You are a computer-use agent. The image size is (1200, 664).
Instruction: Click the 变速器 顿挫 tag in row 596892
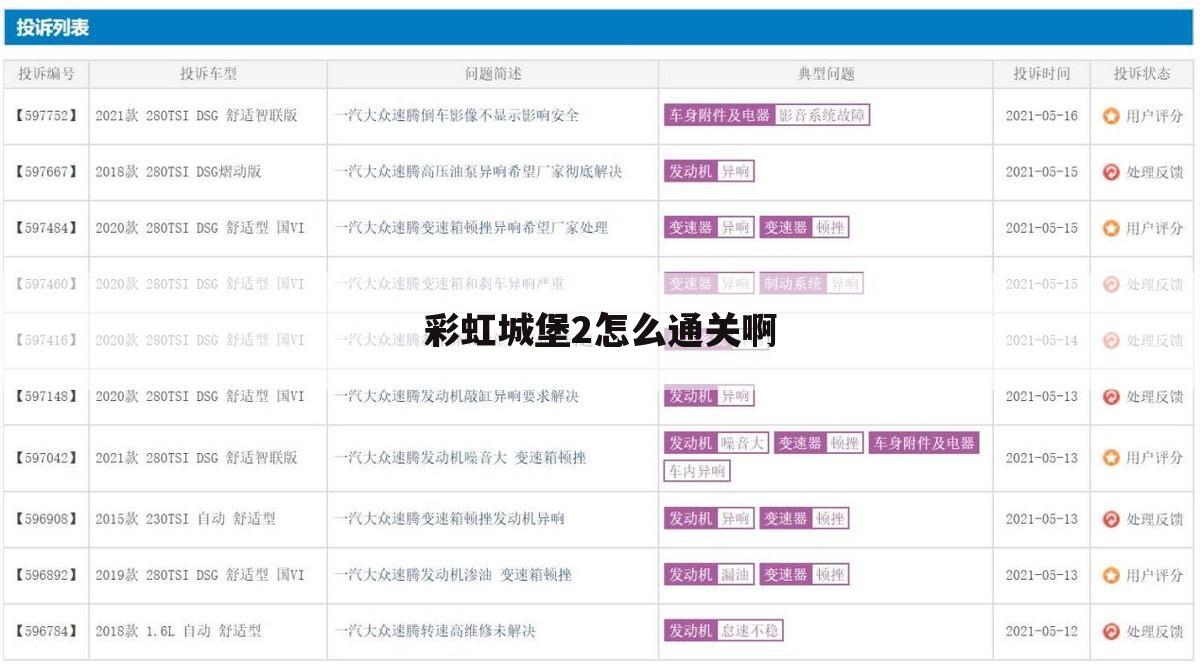805,575
